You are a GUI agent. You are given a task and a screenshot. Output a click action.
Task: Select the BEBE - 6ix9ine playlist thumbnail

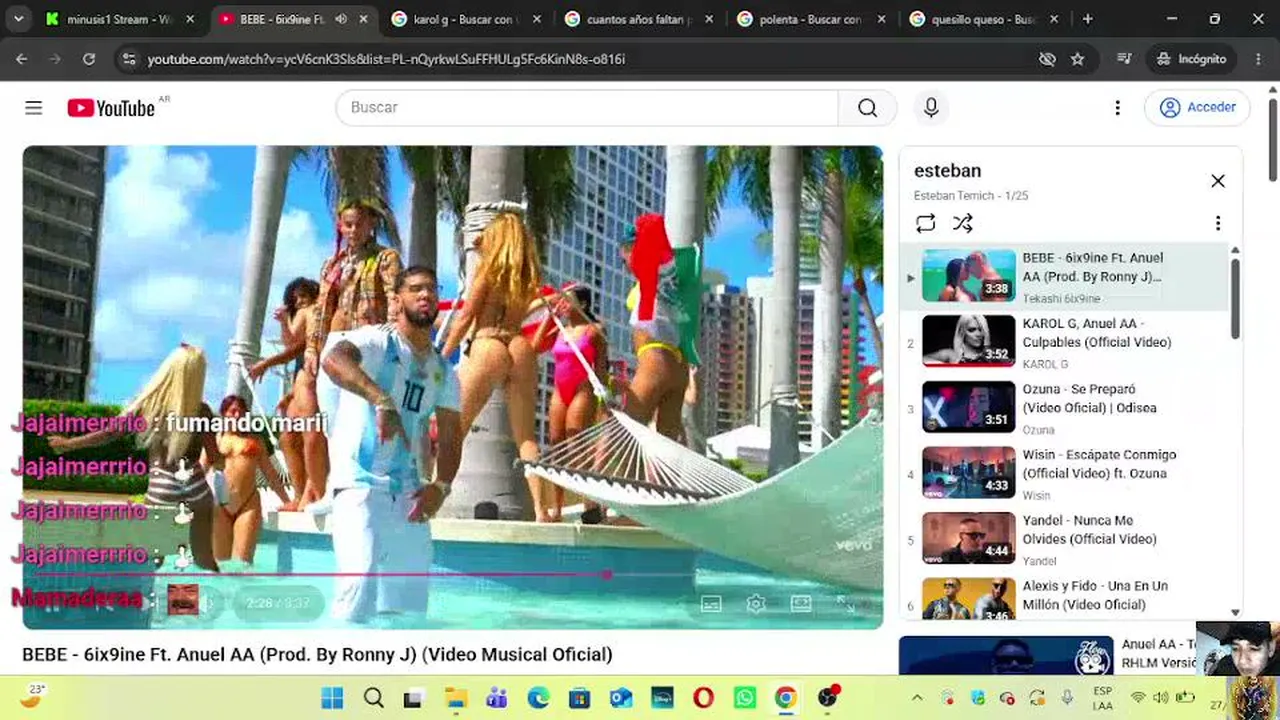(968, 275)
